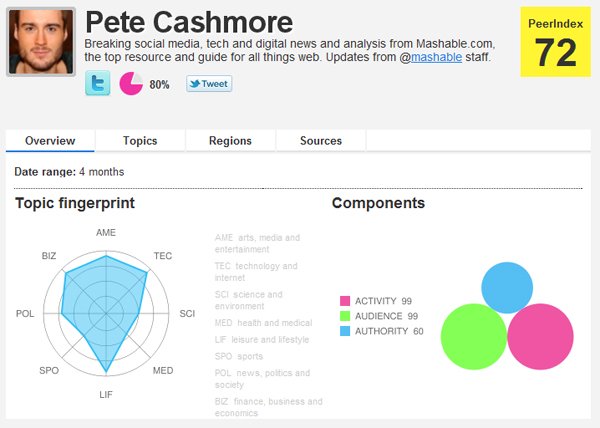600x428 pixels.
Task: Click the TEC axis label on radar
Action: pyautogui.click(x=163, y=256)
